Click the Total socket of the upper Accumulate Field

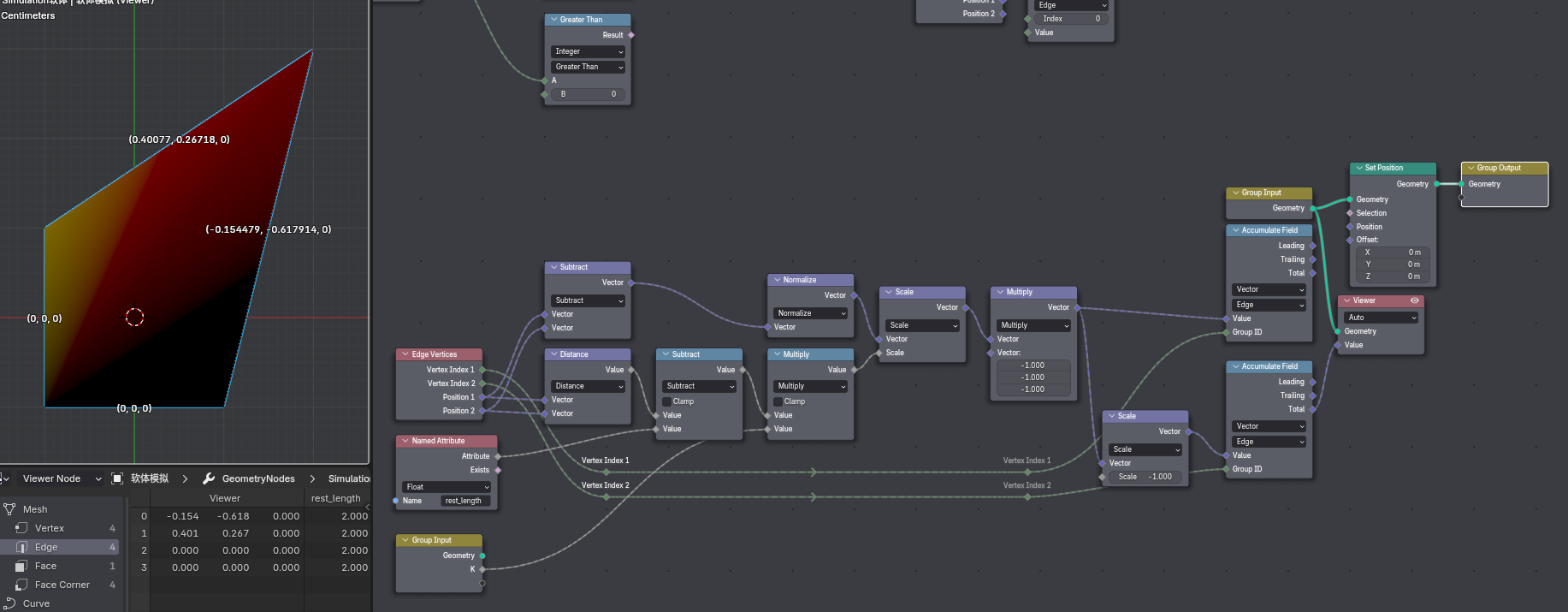pyautogui.click(x=1313, y=273)
